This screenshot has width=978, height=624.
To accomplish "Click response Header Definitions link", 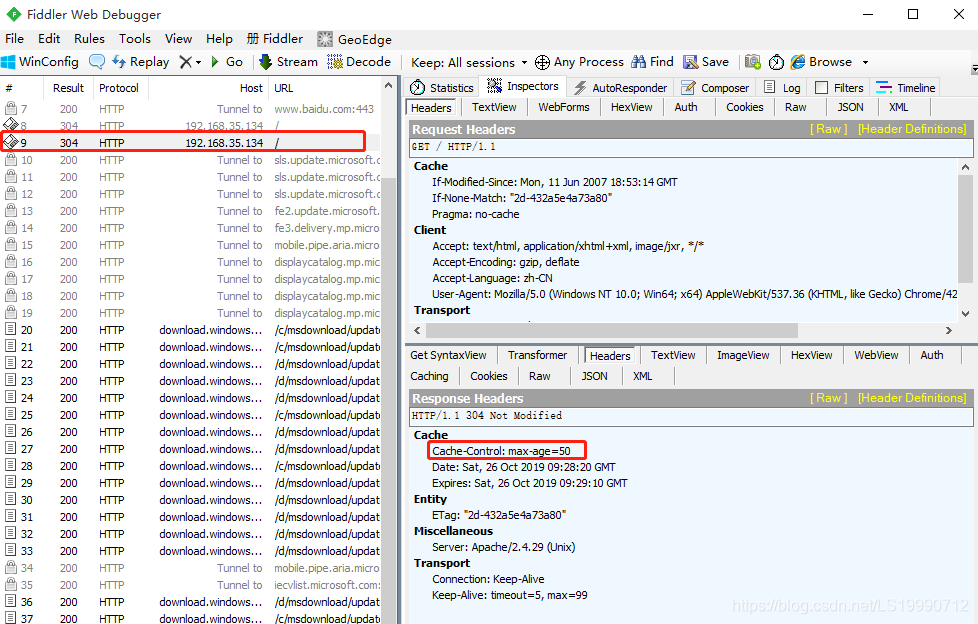I will (913, 398).
